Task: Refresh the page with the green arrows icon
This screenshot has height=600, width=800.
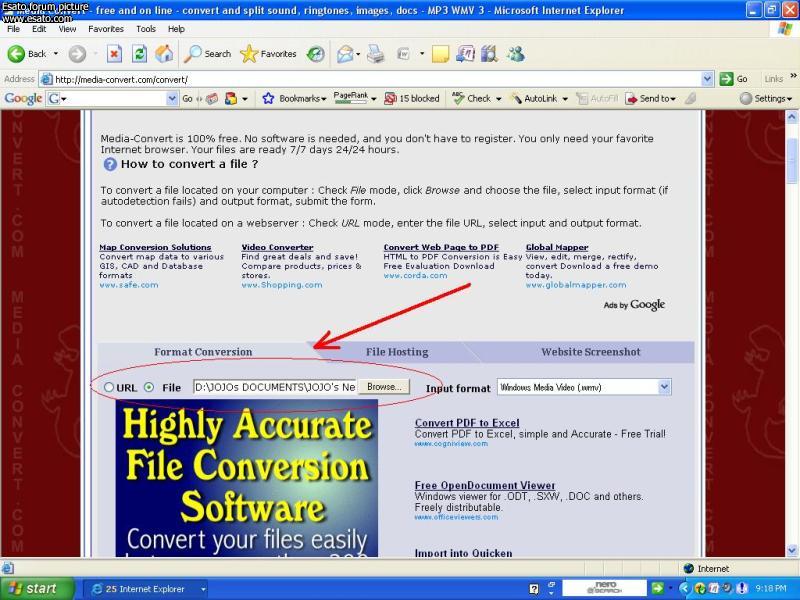Action: click(139, 54)
